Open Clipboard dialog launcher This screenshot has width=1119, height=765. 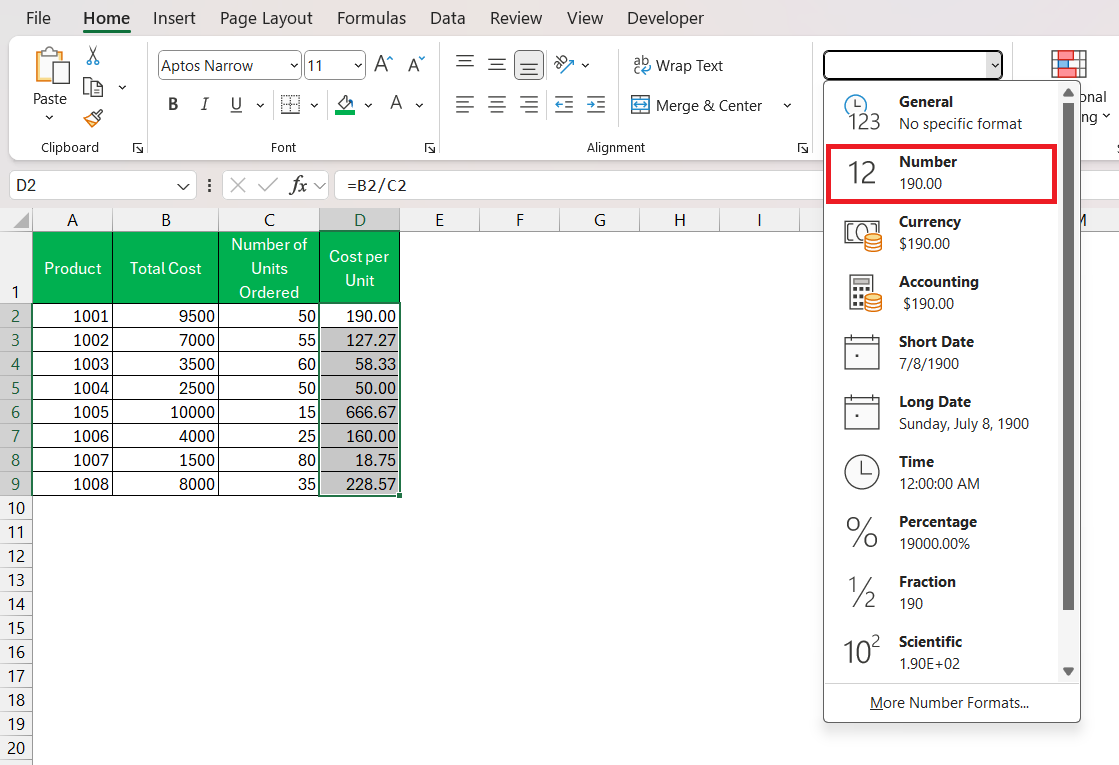pos(138,148)
